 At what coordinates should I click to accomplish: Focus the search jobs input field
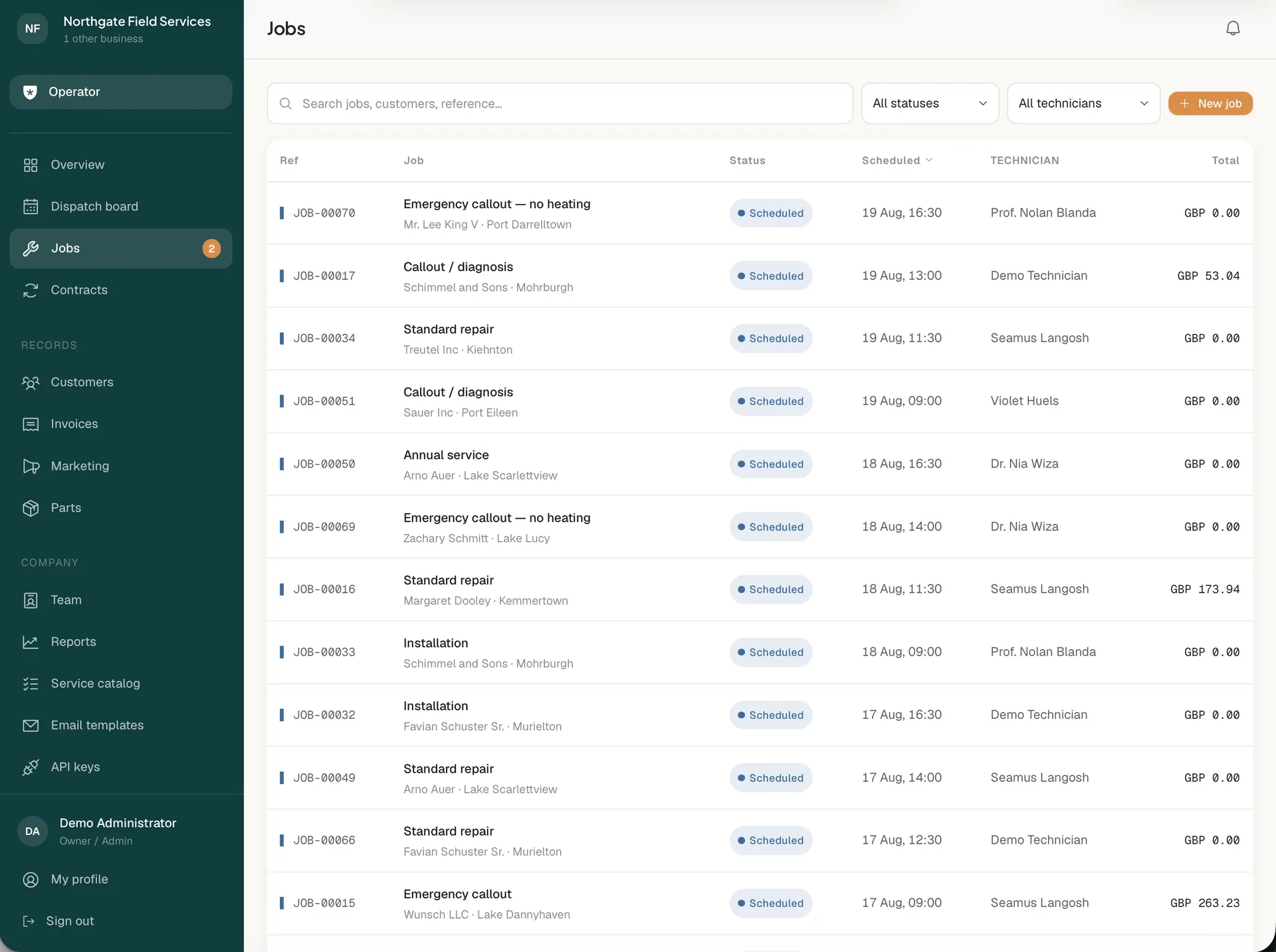pos(560,104)
